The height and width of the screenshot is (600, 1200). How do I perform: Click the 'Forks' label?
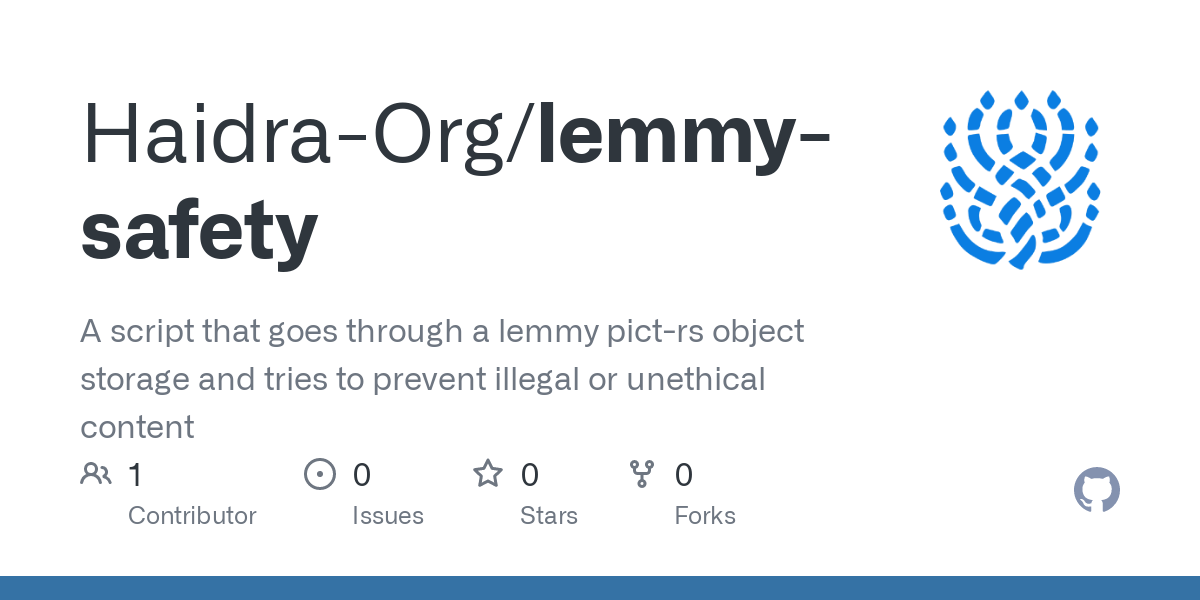(705, 516)
